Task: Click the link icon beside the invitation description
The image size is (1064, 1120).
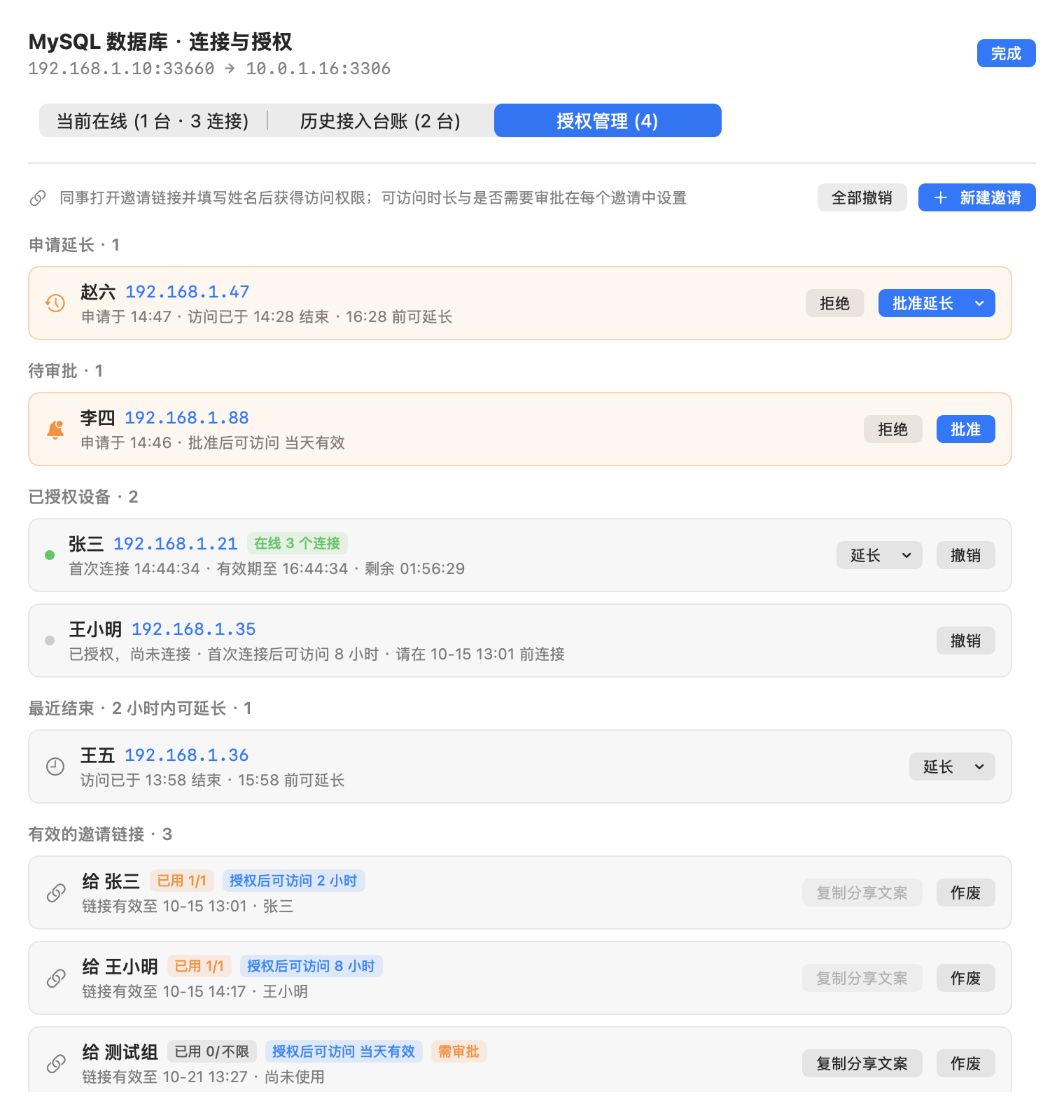Action: click(38, 198)
